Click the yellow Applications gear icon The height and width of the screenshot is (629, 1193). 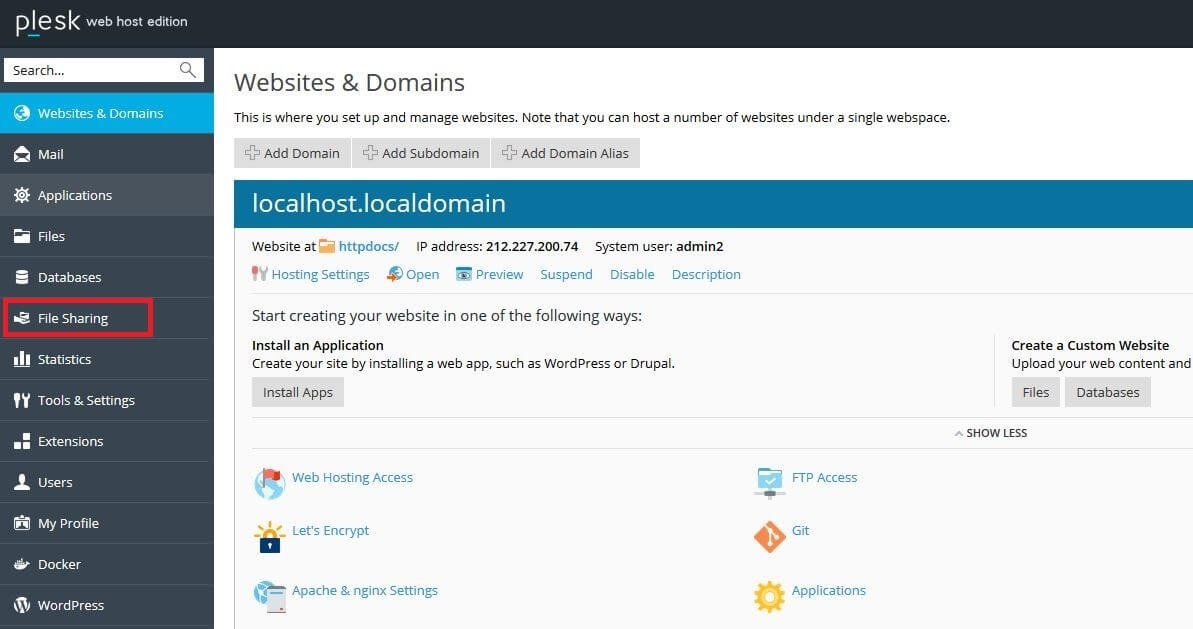pyautogui.click(x=769, y=596)
